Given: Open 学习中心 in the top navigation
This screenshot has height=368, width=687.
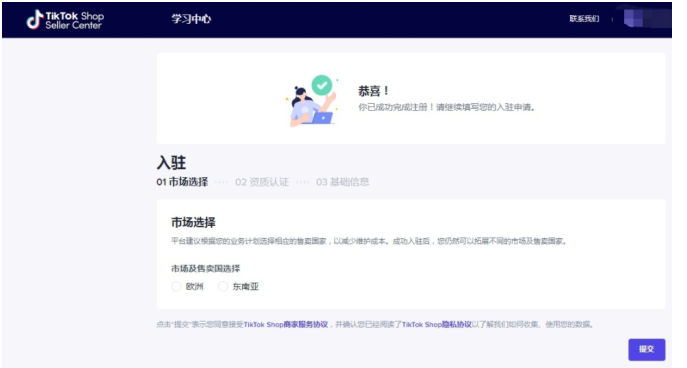Looking at the screenshot, I should click(x=191, y=19).
